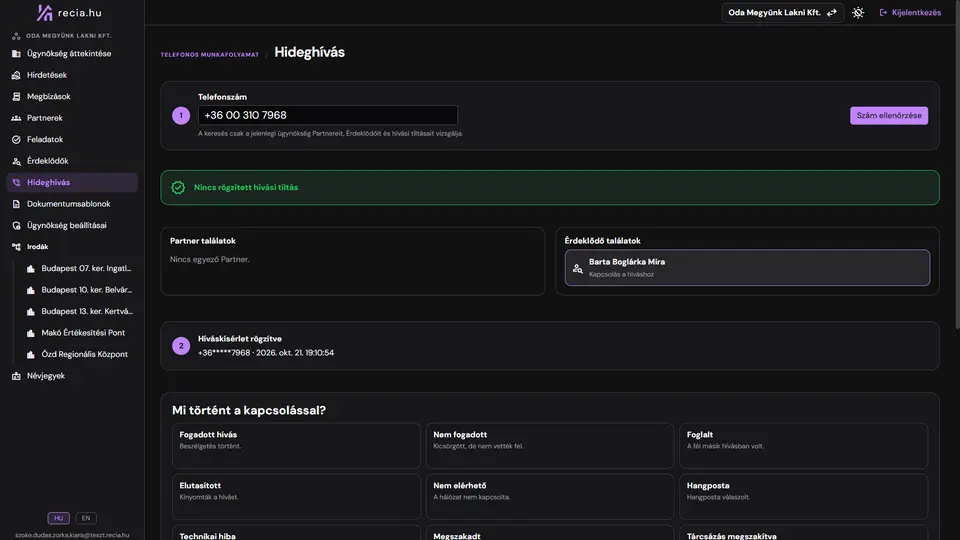
Task: Select Barta Boglárka Mira inquirer match
Action: (x=747, y=268)
